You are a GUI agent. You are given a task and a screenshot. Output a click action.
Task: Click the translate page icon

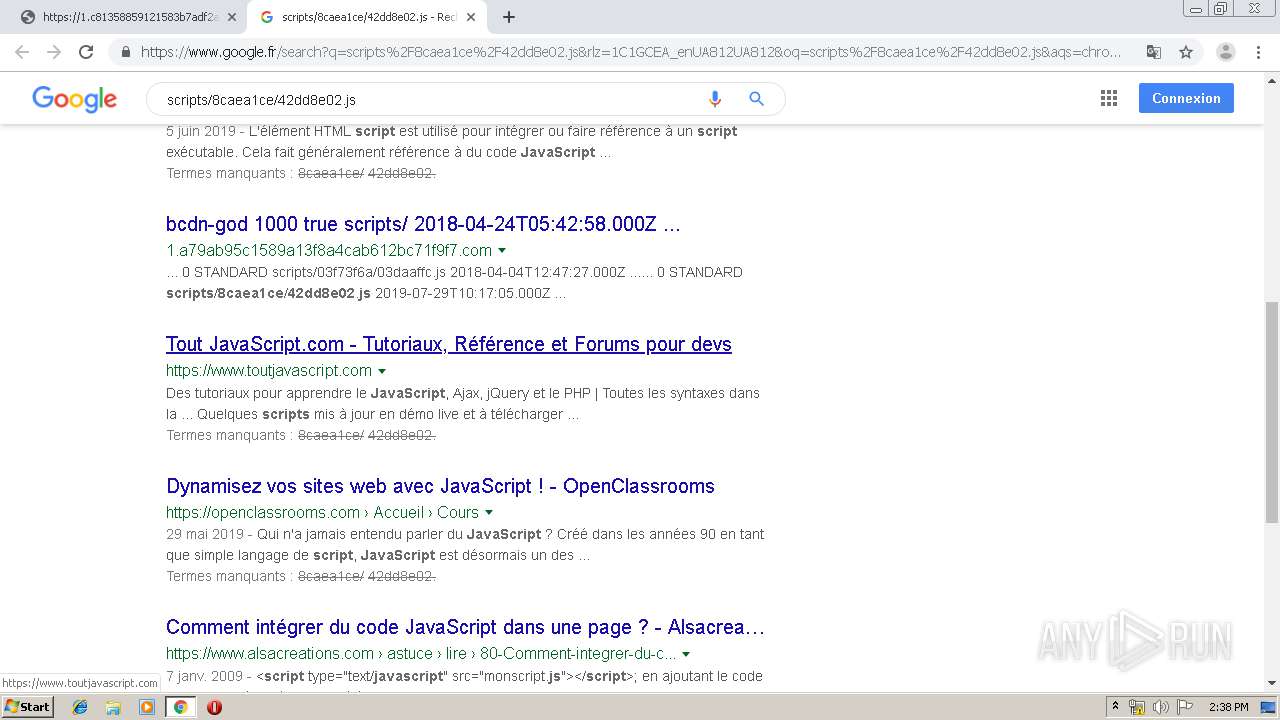click(1153, 52)
